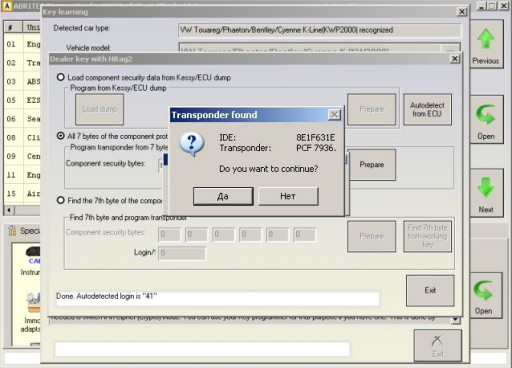Click the question mark icon in dialog
This screenshot has height=368, width=512.
pos(192,144)
